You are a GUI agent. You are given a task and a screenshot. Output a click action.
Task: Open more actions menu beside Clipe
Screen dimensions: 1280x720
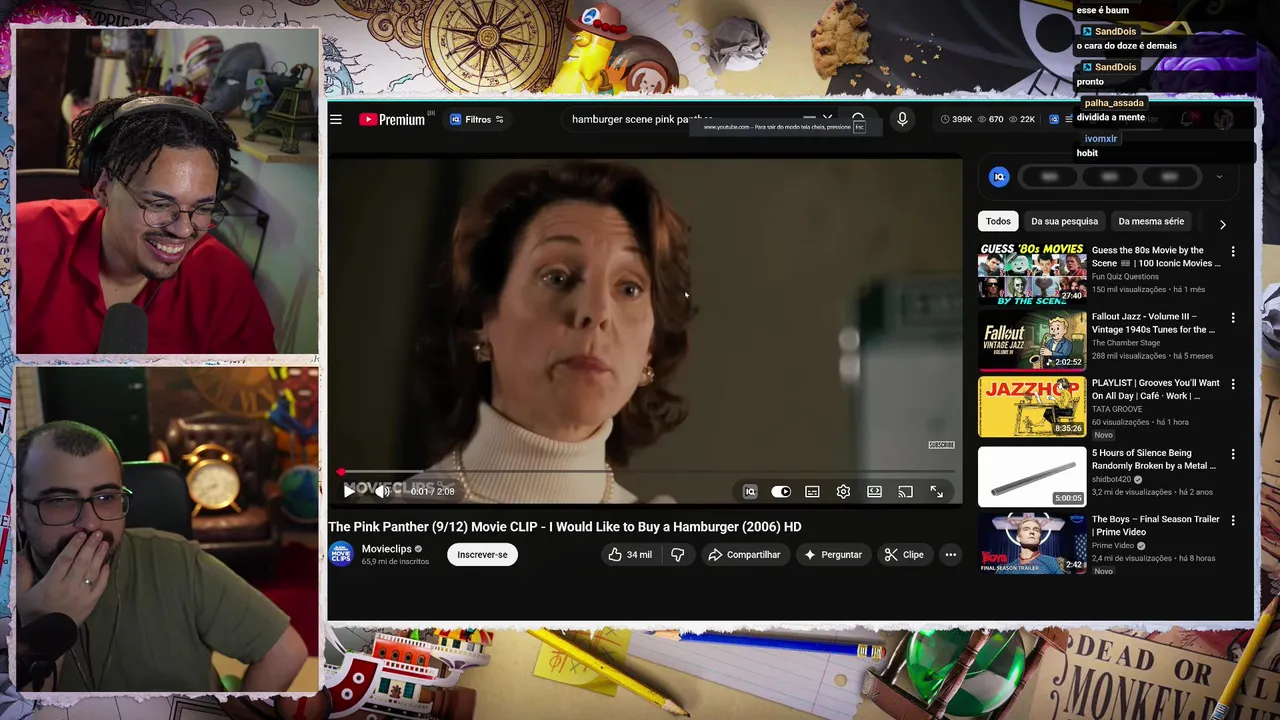tap(950, 554)
